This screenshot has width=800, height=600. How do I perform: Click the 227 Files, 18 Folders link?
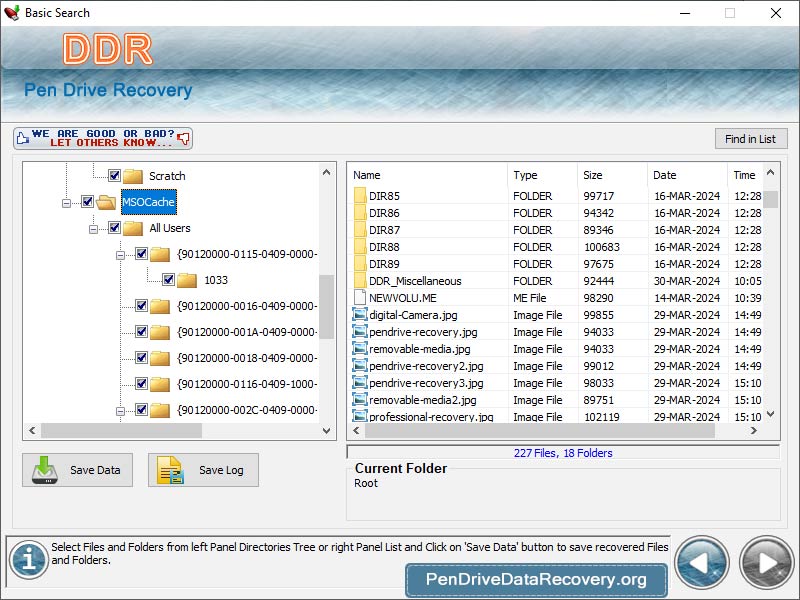pyautogui.click(x=563, y=453)
